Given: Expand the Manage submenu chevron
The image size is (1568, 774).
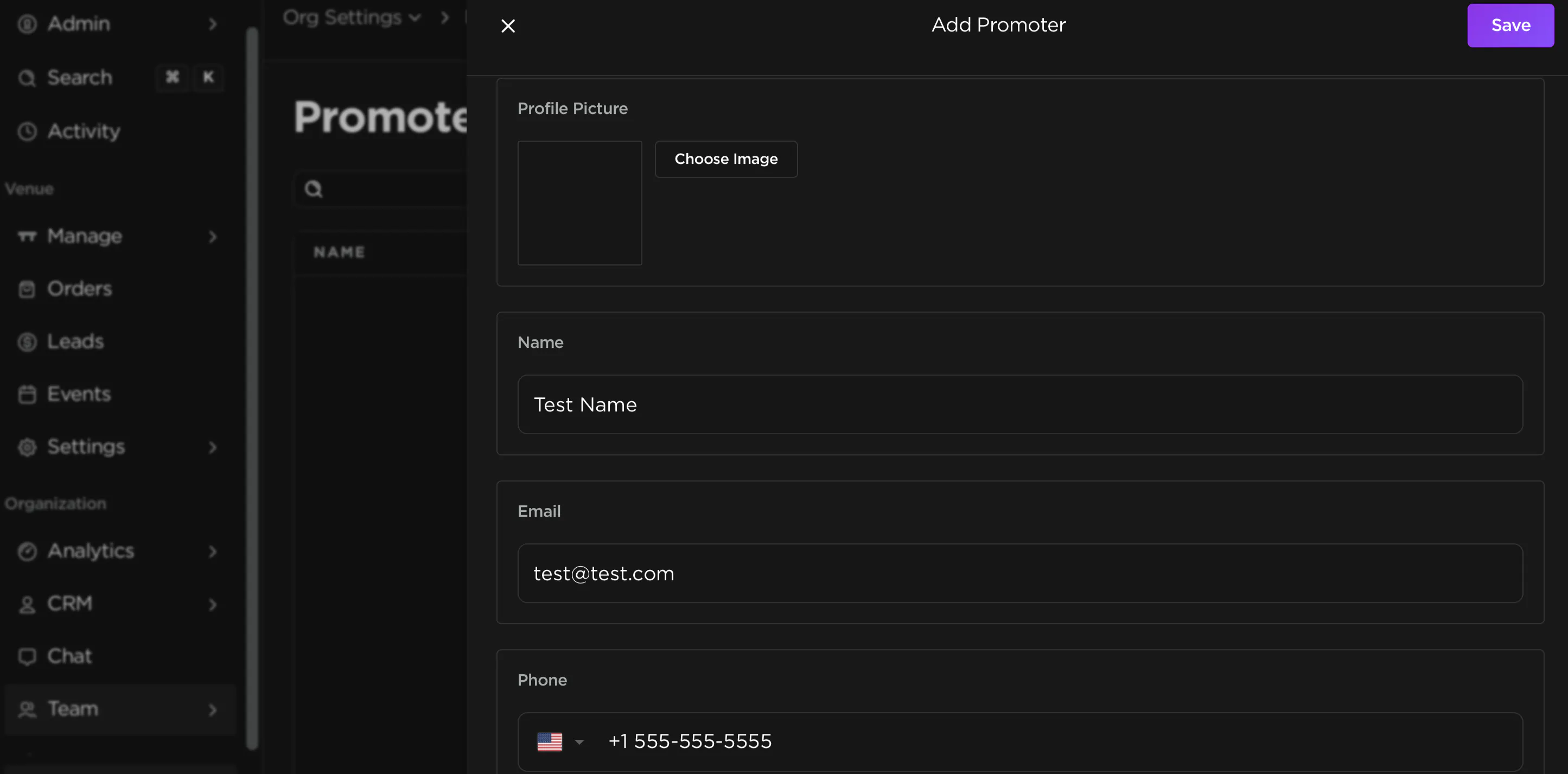Looking at the screenshot, I should pos(213,236).
